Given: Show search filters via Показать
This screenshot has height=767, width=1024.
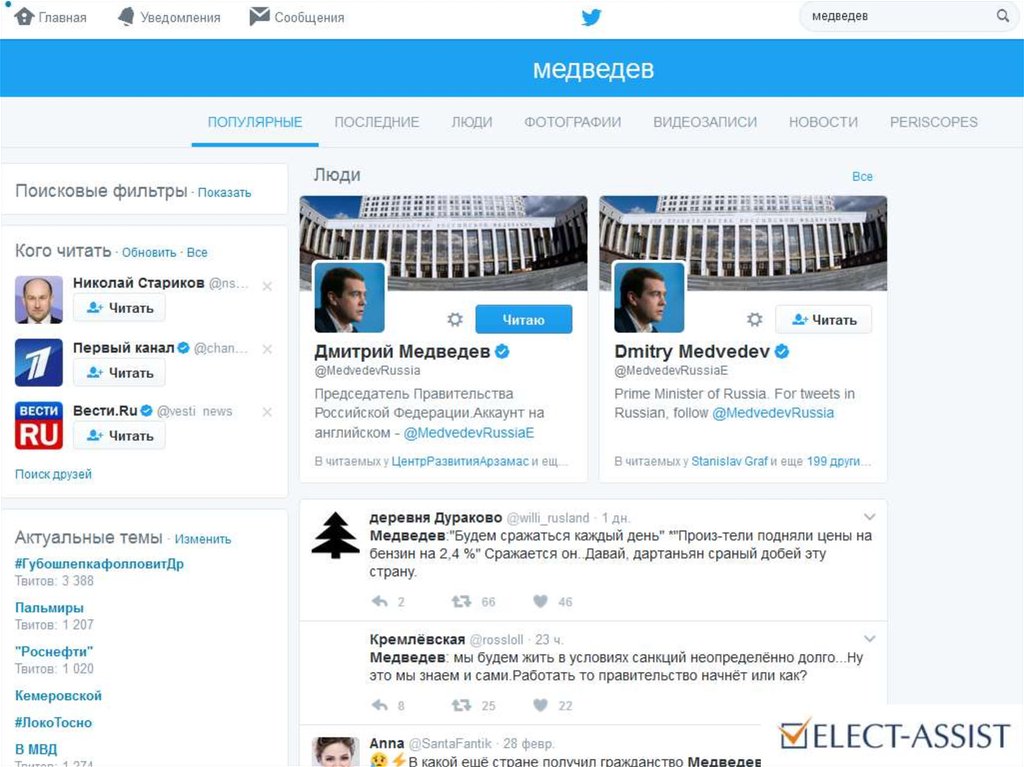Looking at the screenshot, I should tap(224, 193).
